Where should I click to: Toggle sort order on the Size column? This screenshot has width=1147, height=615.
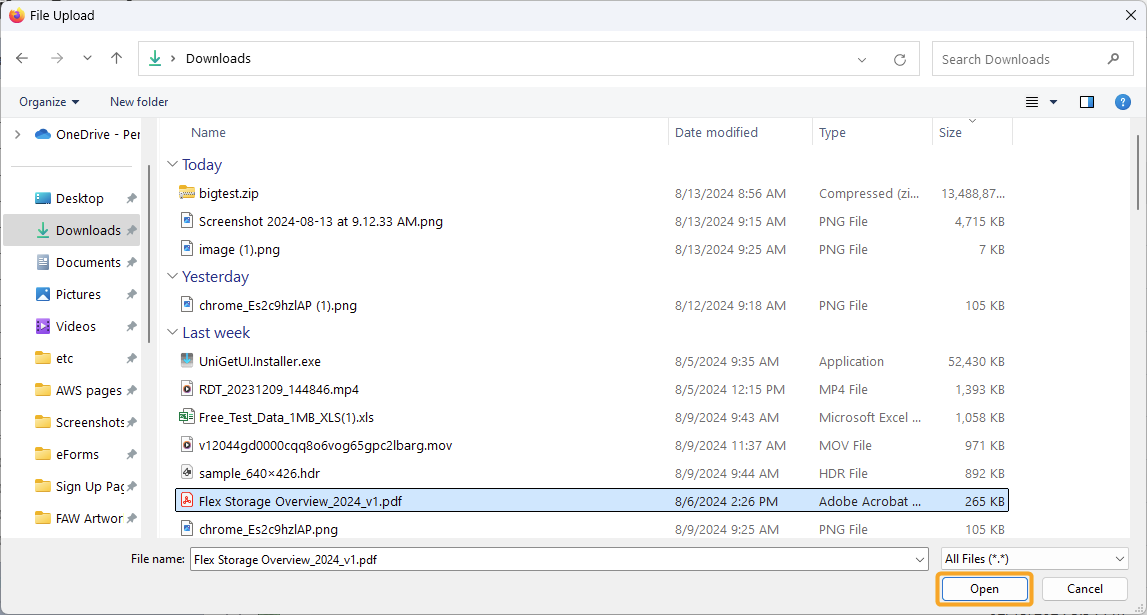[950, 131]
